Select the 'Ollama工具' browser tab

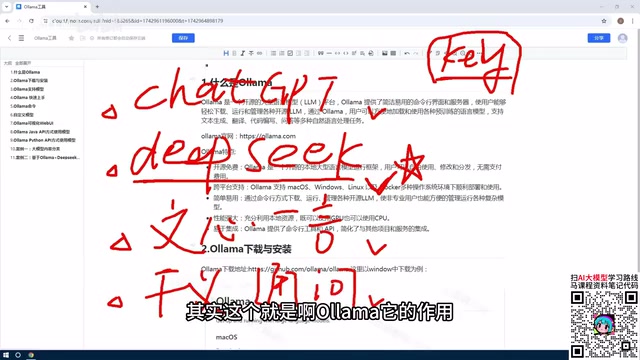click(51, 7)
